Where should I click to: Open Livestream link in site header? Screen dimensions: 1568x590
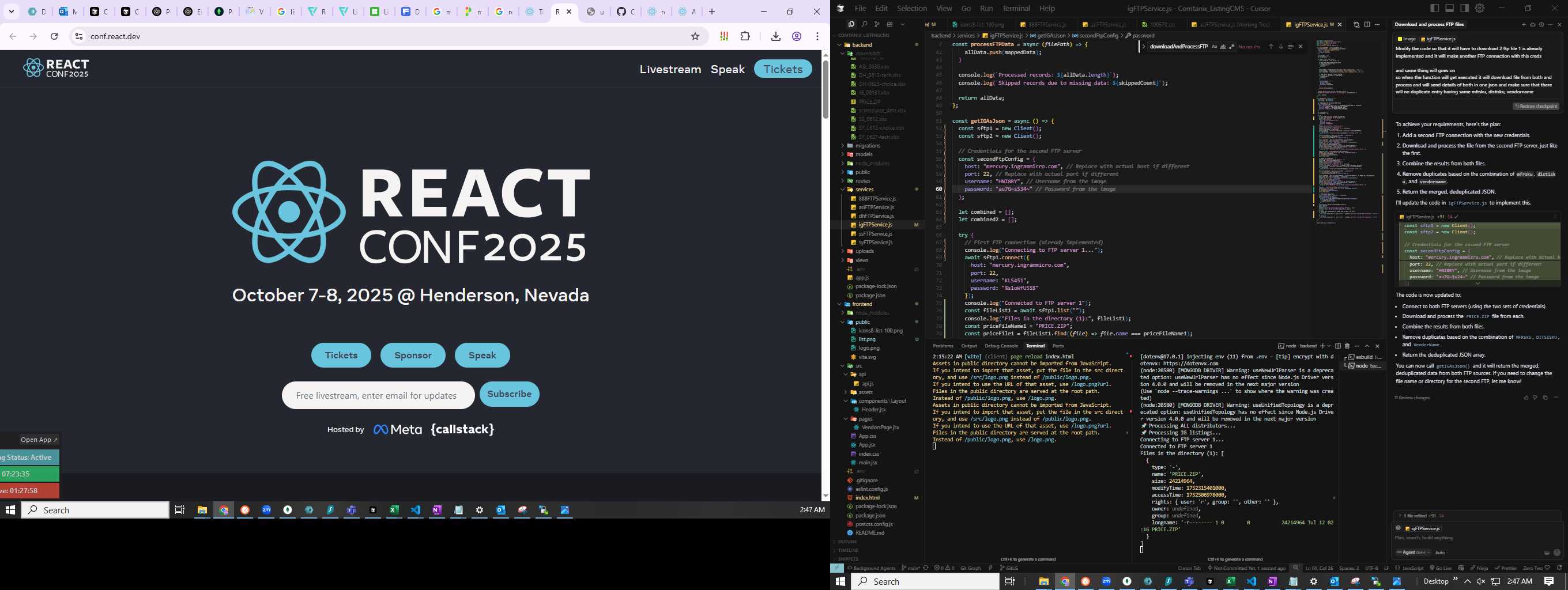click(x=670, y=69)
